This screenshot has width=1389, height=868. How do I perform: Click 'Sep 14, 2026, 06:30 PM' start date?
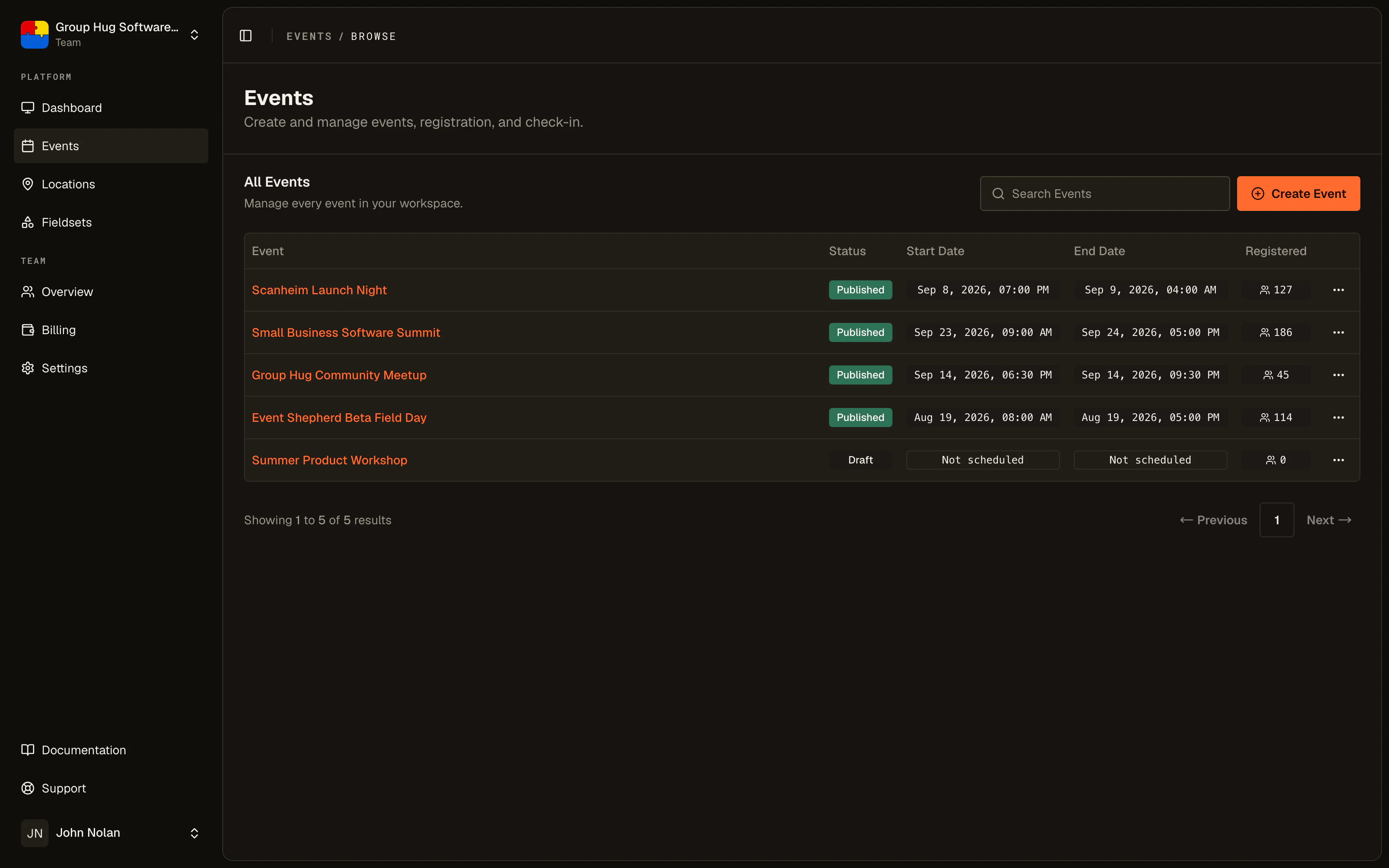983,375
